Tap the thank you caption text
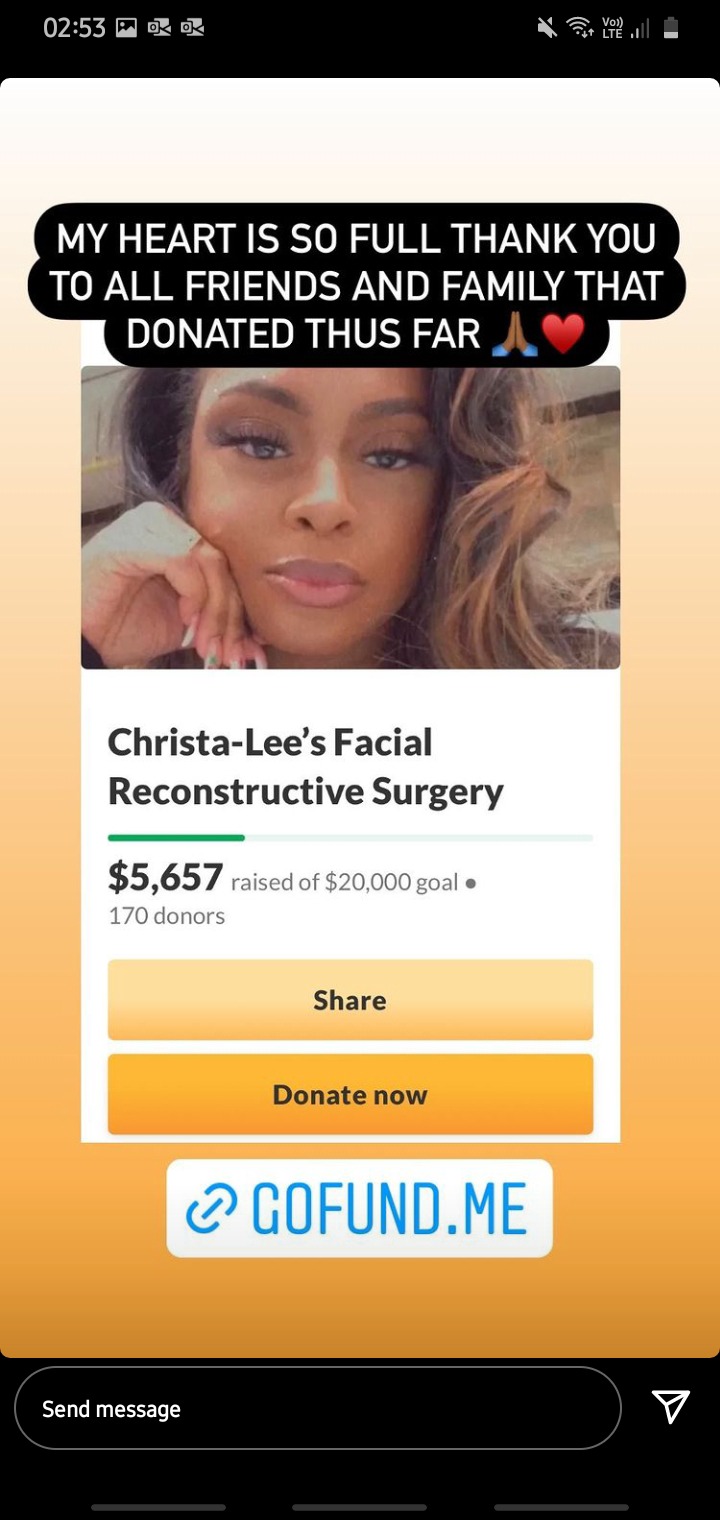720x1520 pixels. pos(357,286)
